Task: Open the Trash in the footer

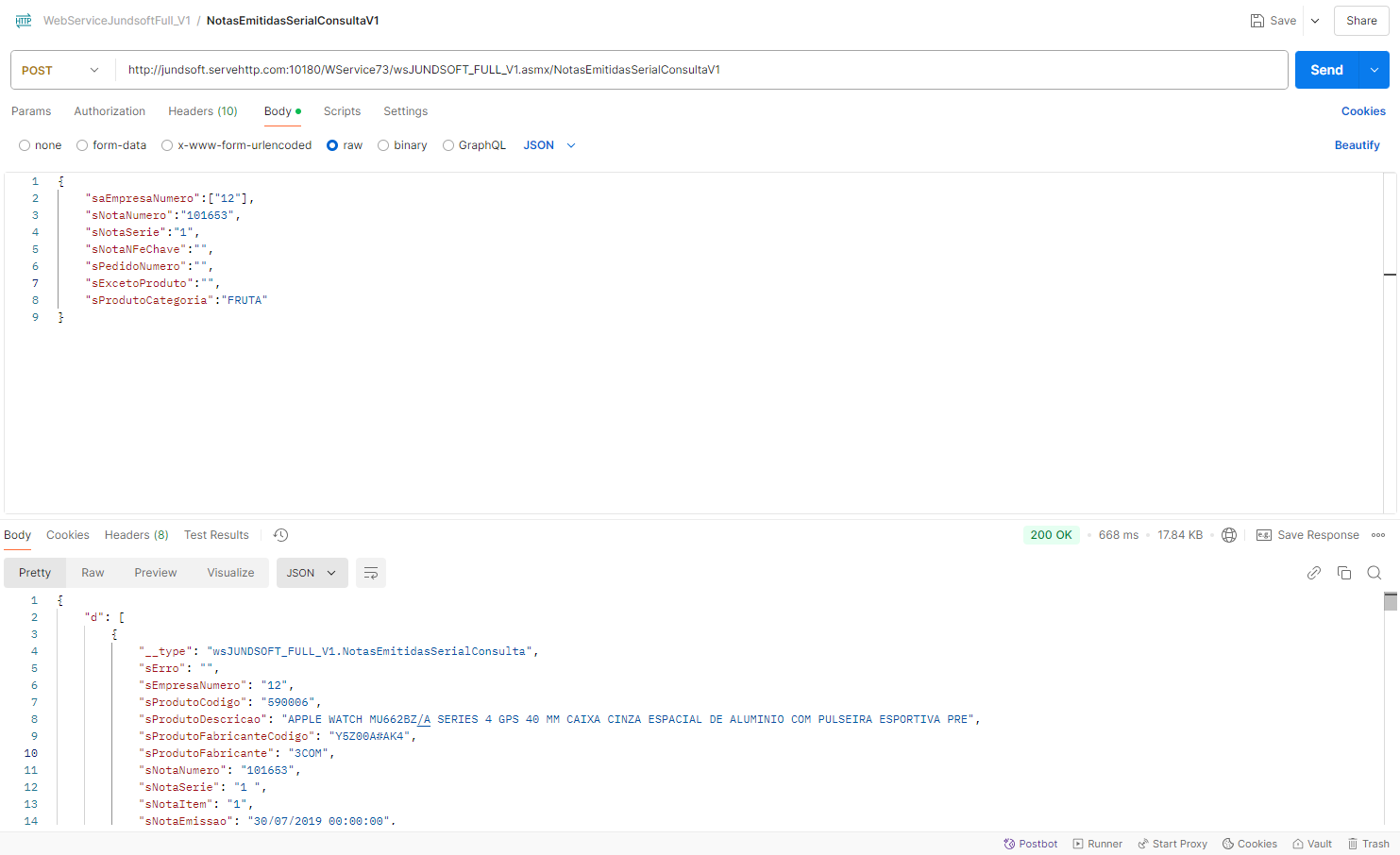Action: coord(1368,844)
